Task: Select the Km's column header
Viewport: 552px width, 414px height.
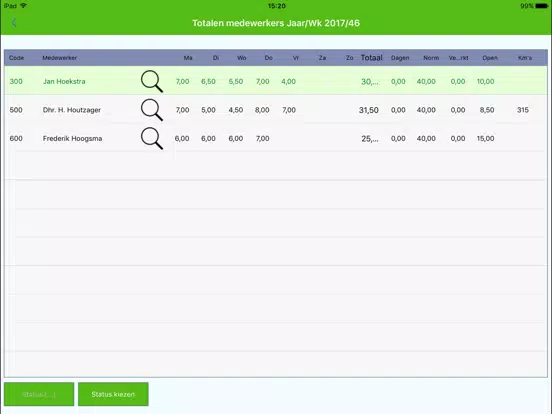Action: coord(525,58)
